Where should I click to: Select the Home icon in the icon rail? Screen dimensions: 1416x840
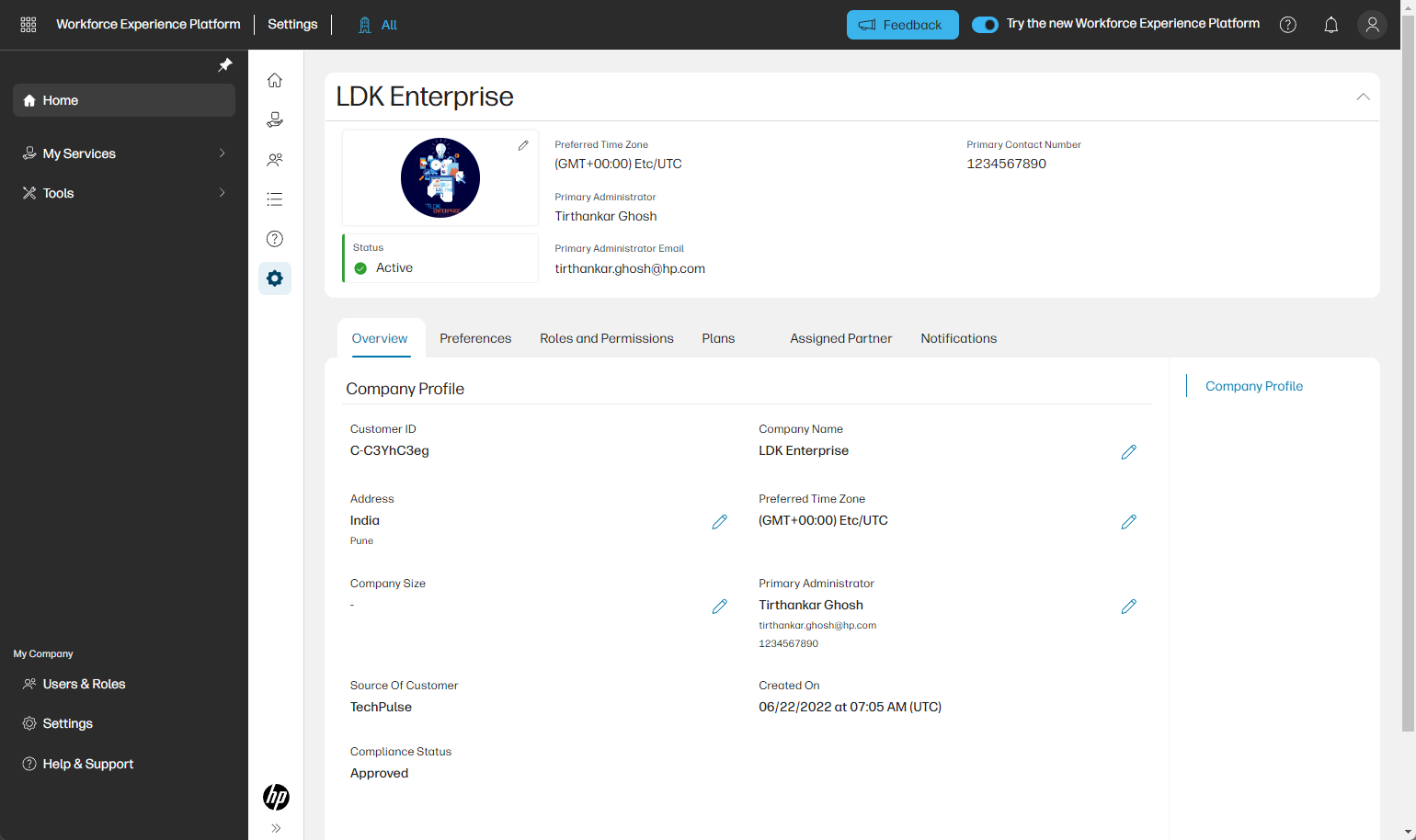(x=274, y=80)
